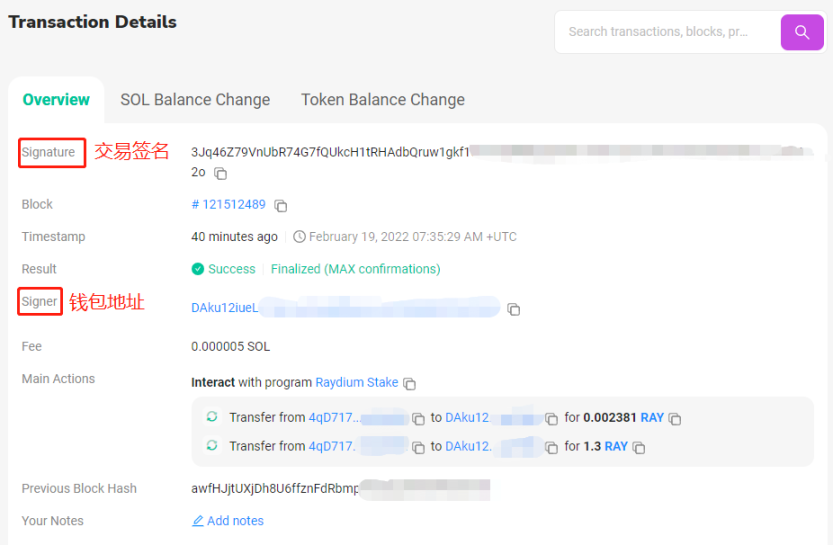Focus the search transactions input field
This screenshot has width=833, height=545.
pyautogui.click(x=660, y=32)
